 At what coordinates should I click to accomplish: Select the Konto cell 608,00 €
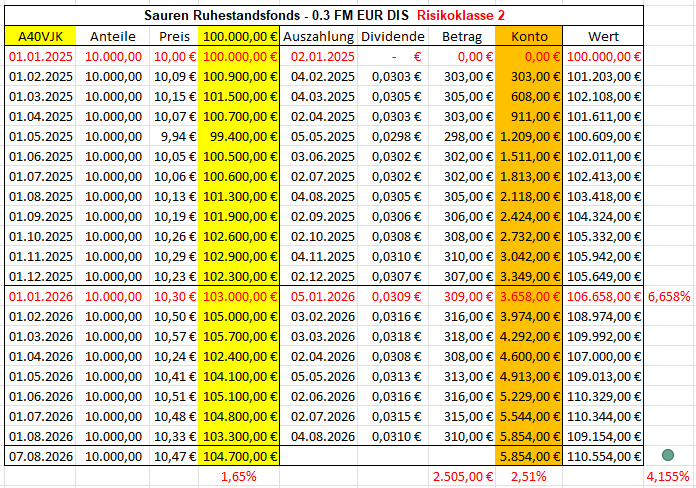pyautogui.click(x=529, y=96)
